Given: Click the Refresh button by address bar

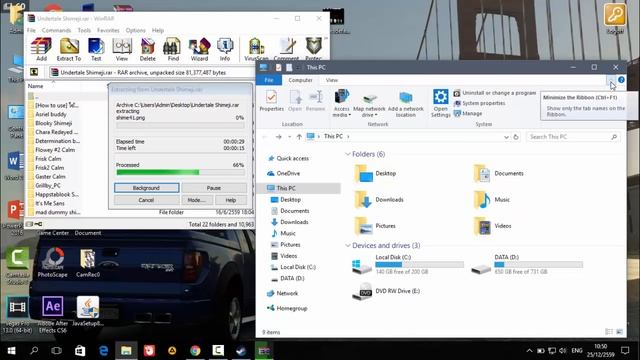Looking at the screenshot, I should pyautogui.click(x=516, y=137).
